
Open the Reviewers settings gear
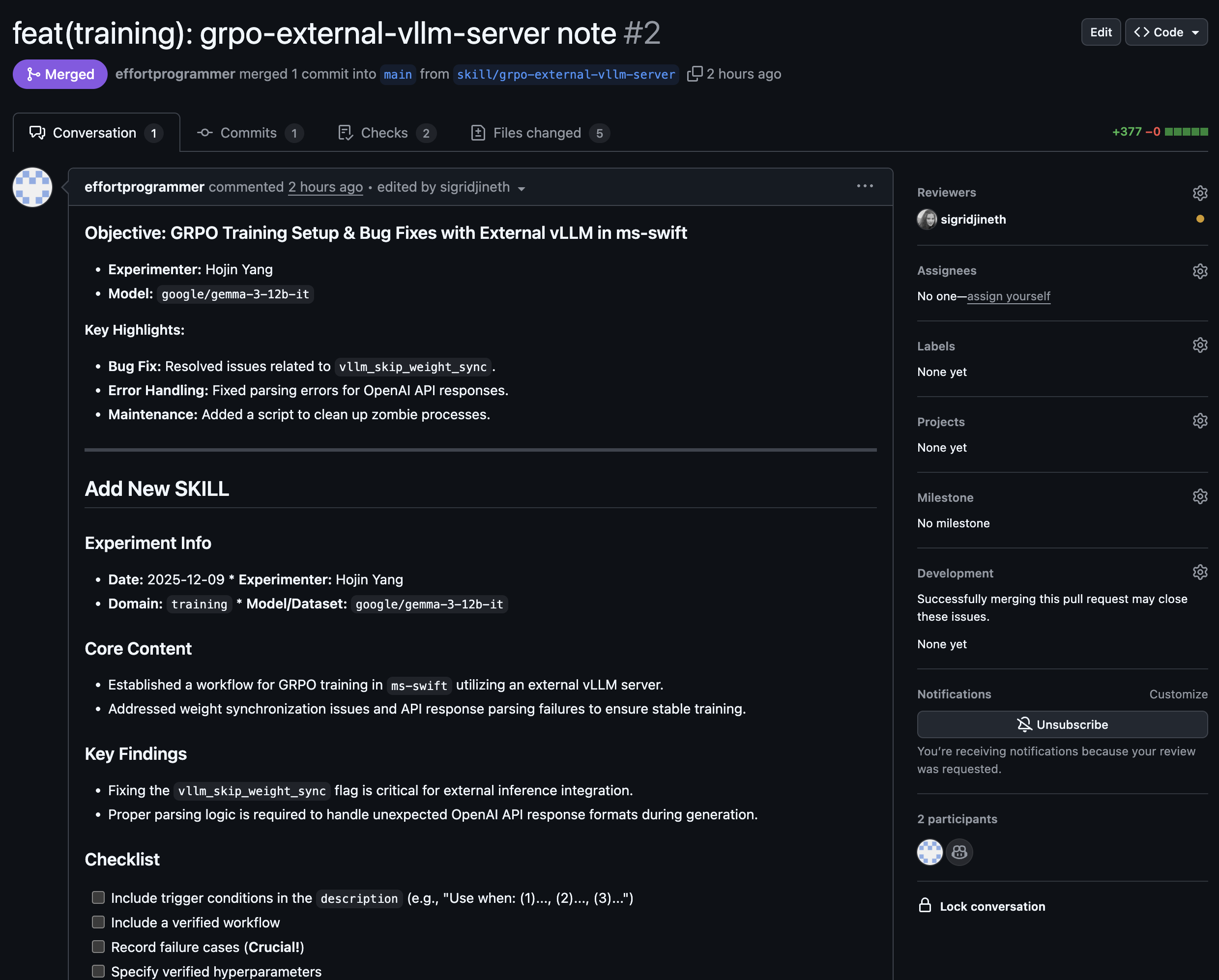coord(1200,193)
